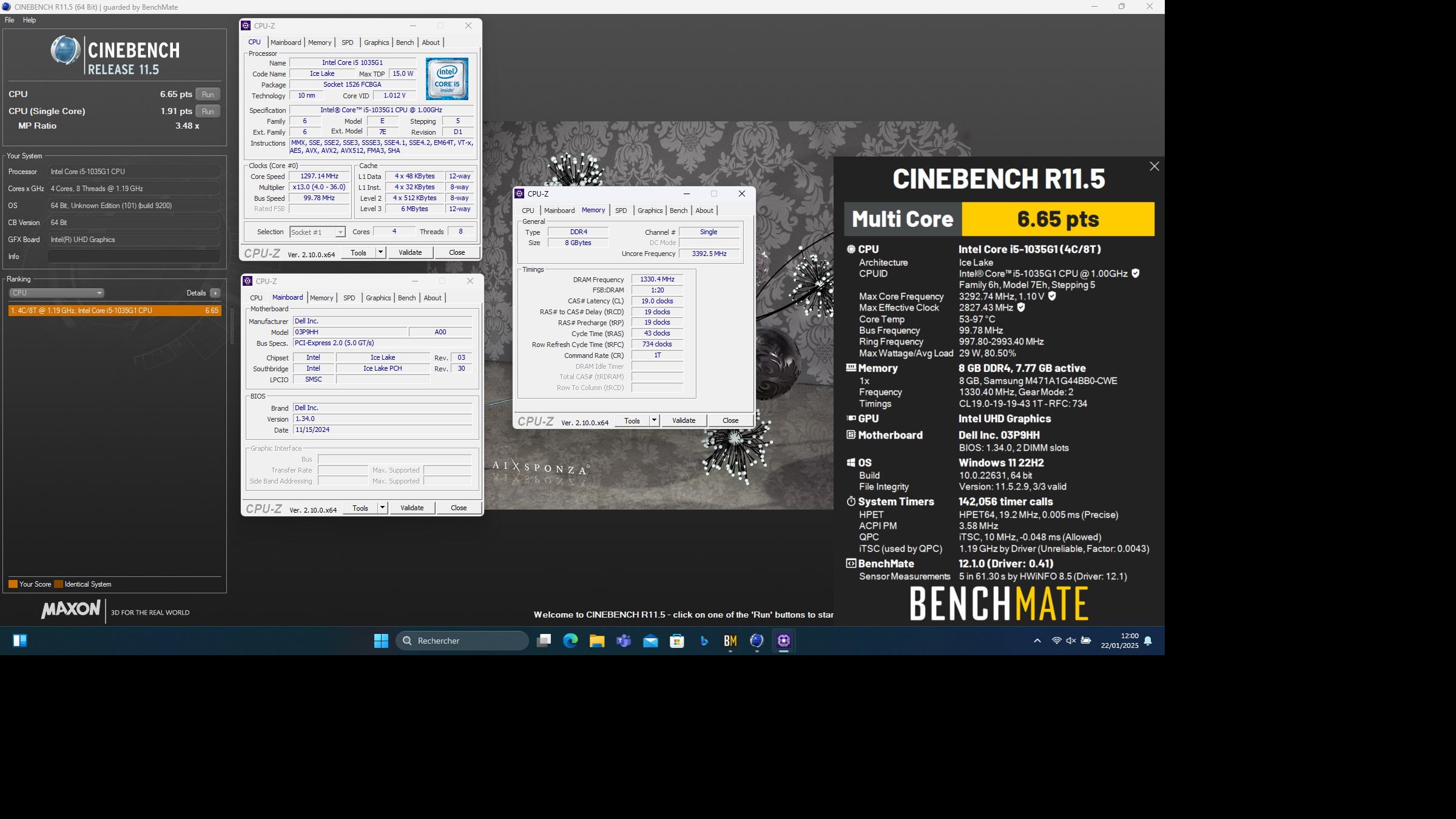Click the taskbar search box

coord(462,641)
